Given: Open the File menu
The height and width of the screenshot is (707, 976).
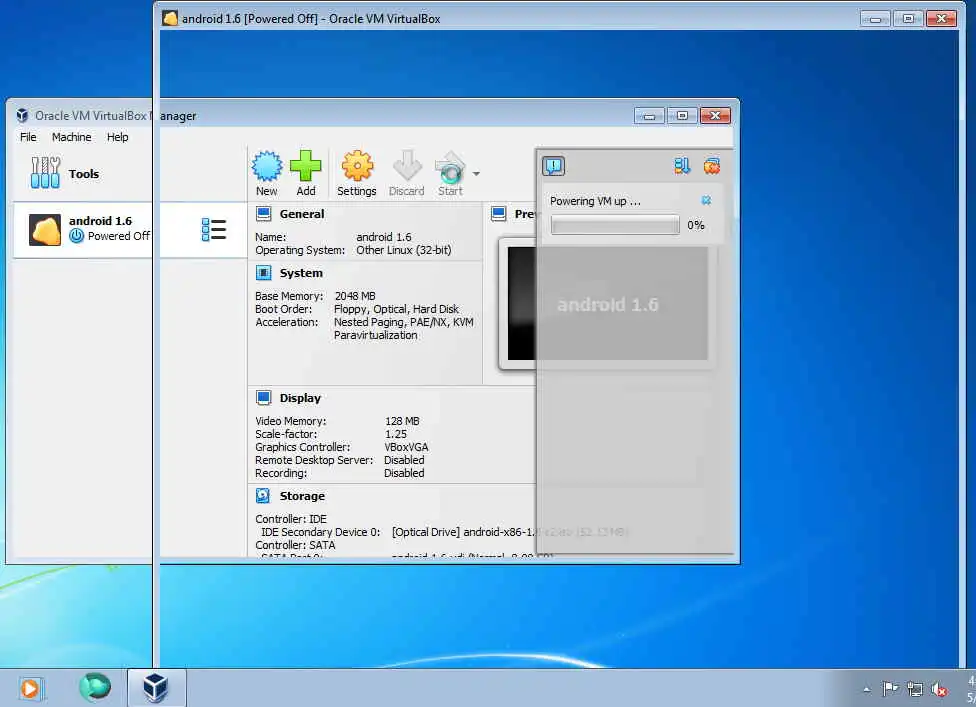Looking at the screenshot, I should tap(28, 137).
